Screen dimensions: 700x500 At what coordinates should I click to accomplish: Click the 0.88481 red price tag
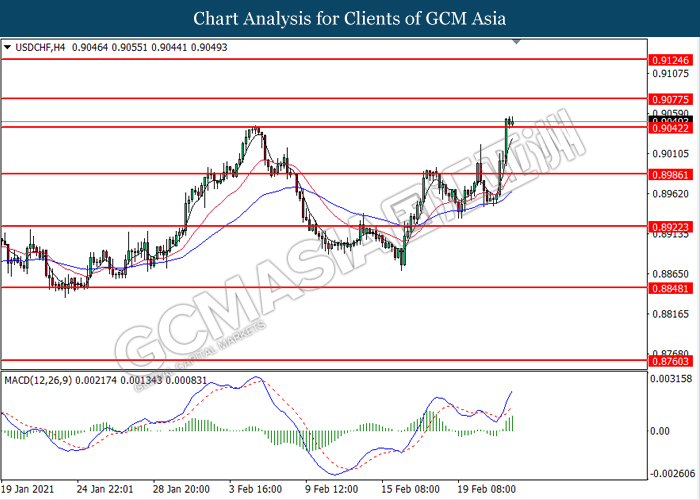pos(671,288)
